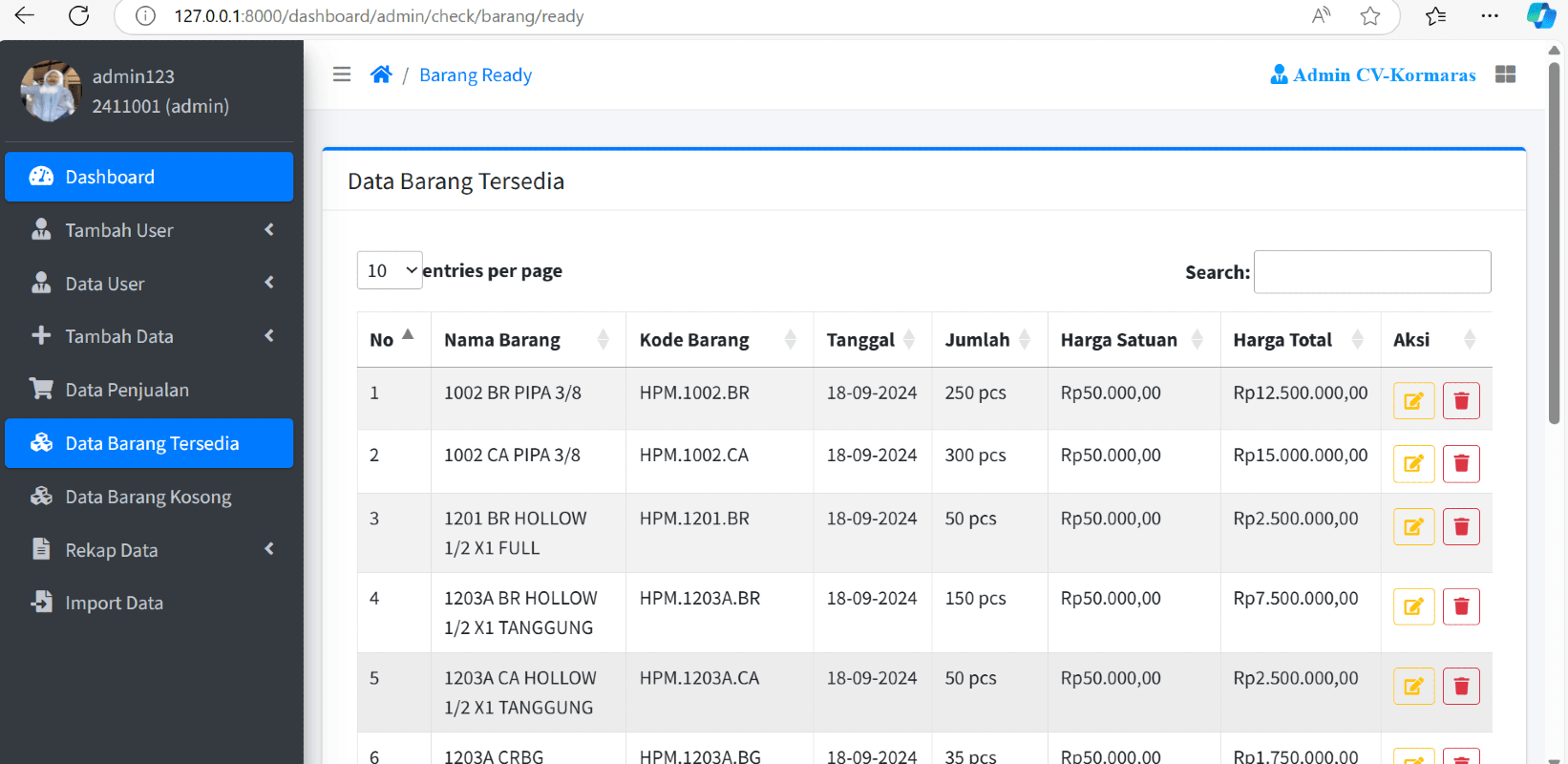Open Data Penjualan menu item
Screen dimensions: 1568x764
pos(149,390)
